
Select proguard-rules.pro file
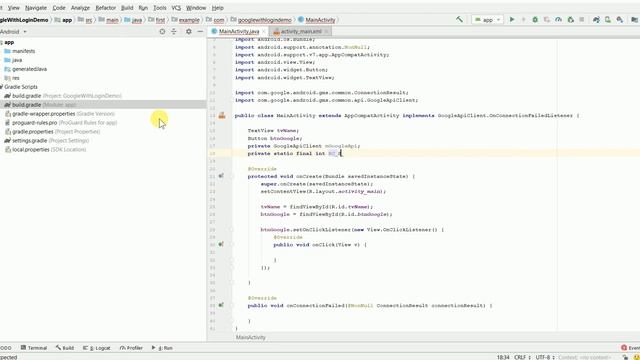coord(61,123)
